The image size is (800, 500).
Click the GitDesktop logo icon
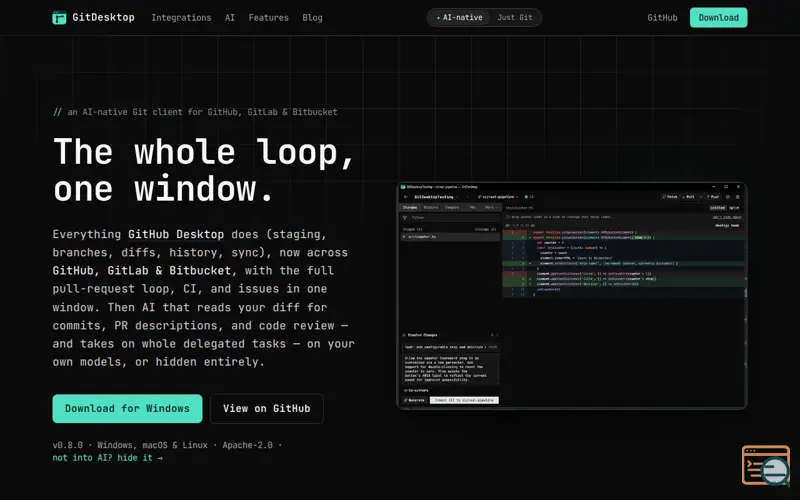pos(59,18)
